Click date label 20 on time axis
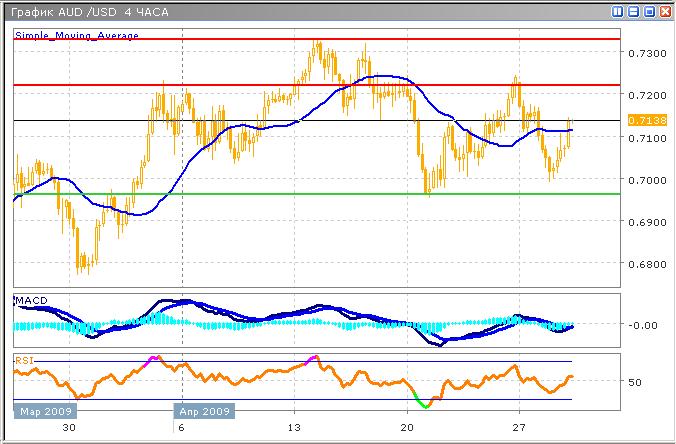 (x=407, y=427)
